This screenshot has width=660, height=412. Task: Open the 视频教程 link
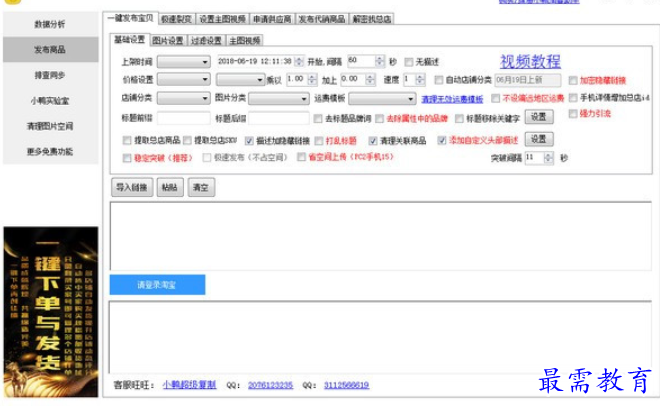530,62
